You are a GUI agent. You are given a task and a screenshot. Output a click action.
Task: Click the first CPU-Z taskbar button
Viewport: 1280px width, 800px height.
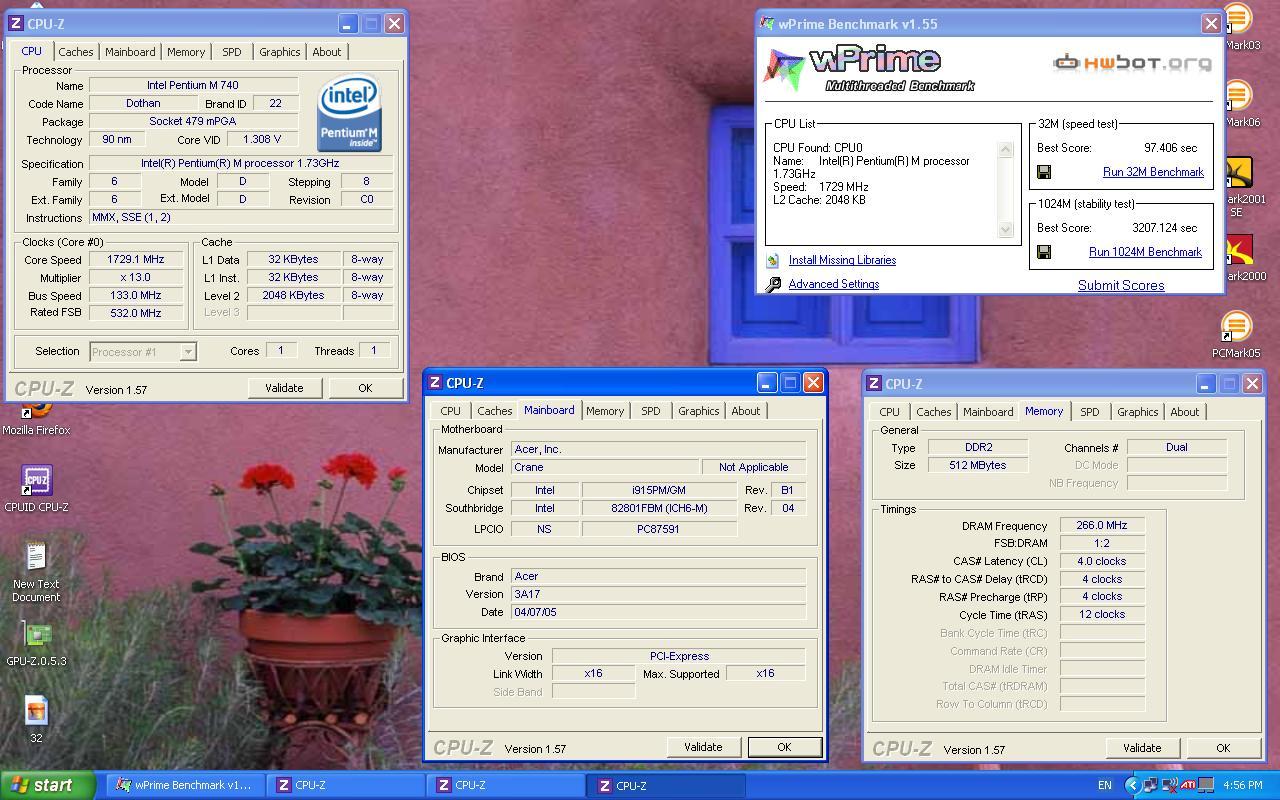click(345, 785)
